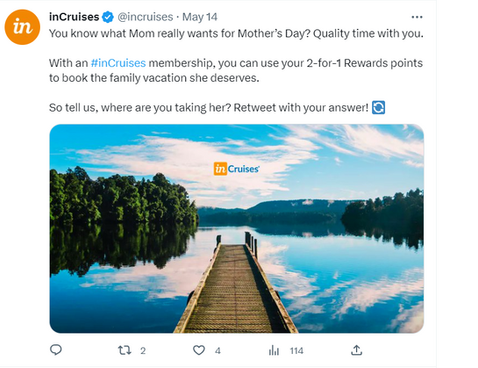Click the blue refresh arrows emoji

point(378,107)
